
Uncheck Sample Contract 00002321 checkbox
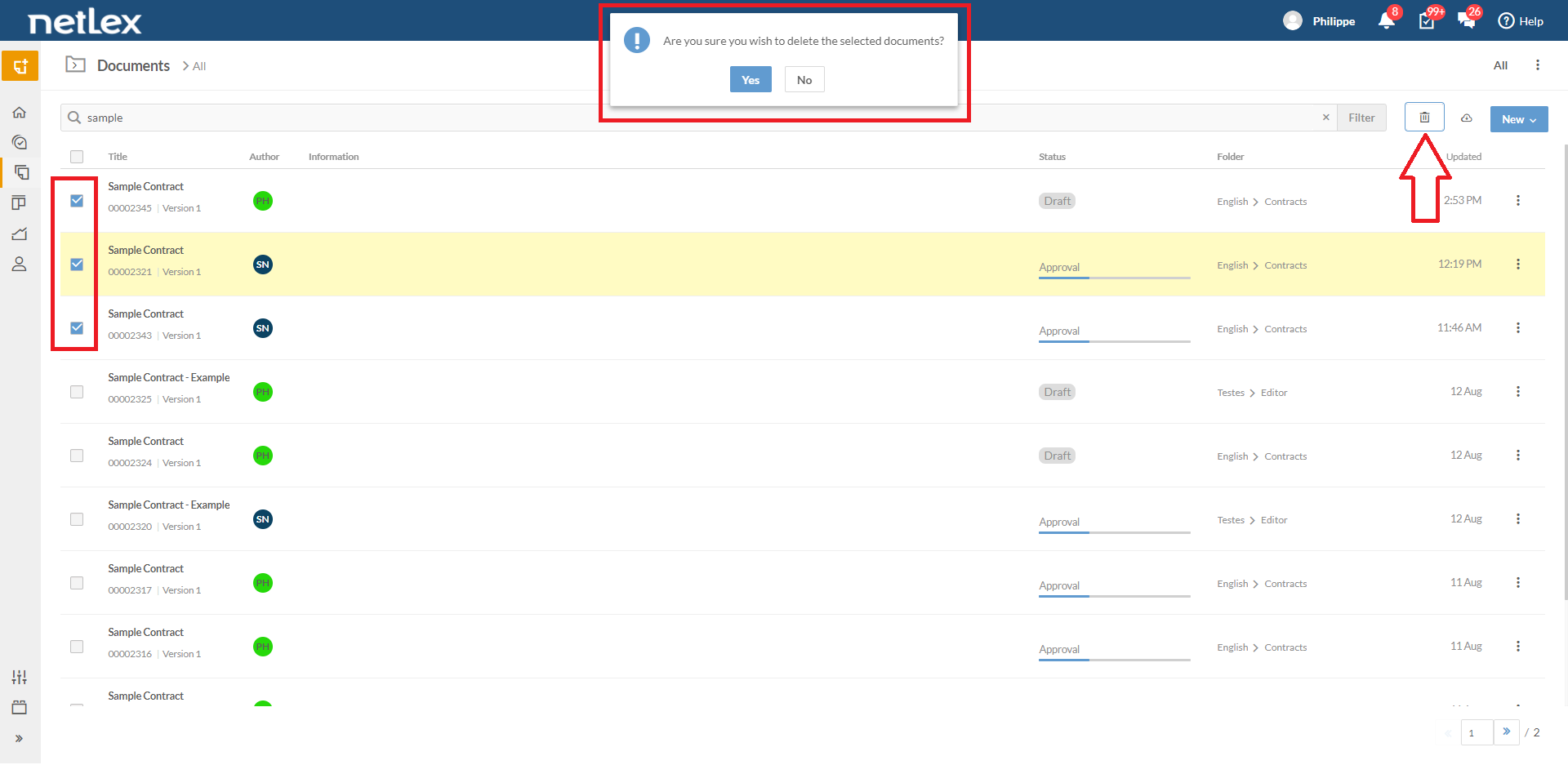tap(77, 265)
